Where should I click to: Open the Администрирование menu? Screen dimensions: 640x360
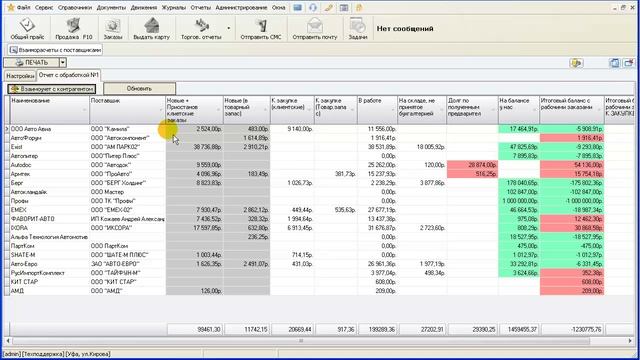pos(241,7)
